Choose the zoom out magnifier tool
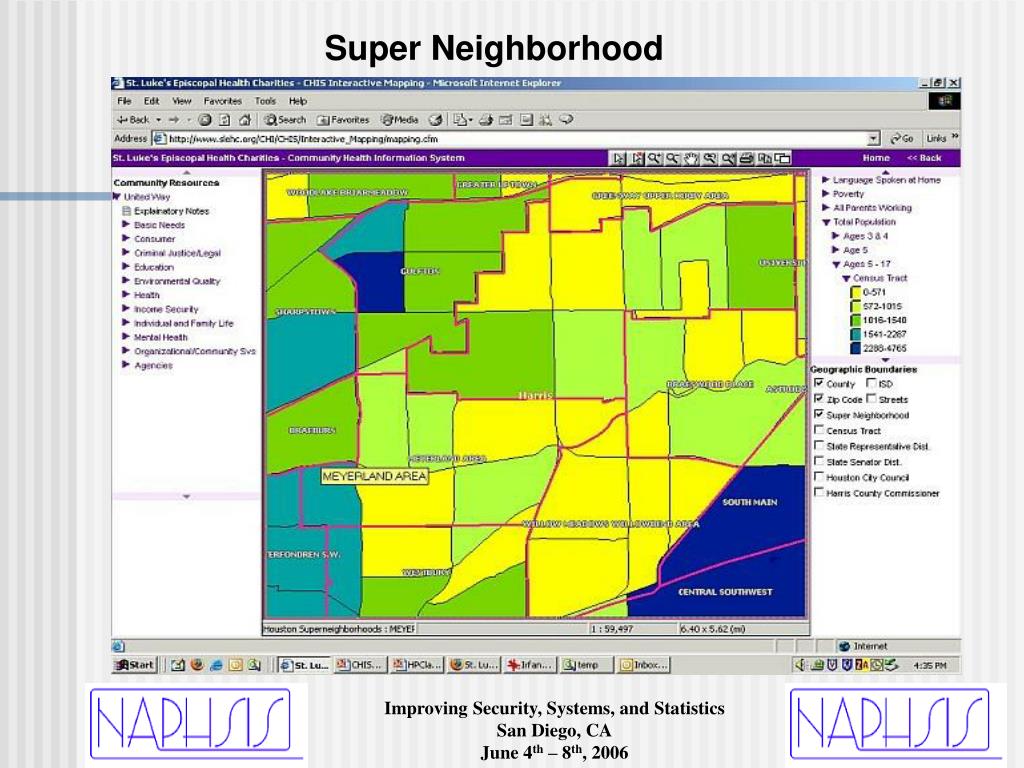Screen dimensions: 1024x768 673,158
